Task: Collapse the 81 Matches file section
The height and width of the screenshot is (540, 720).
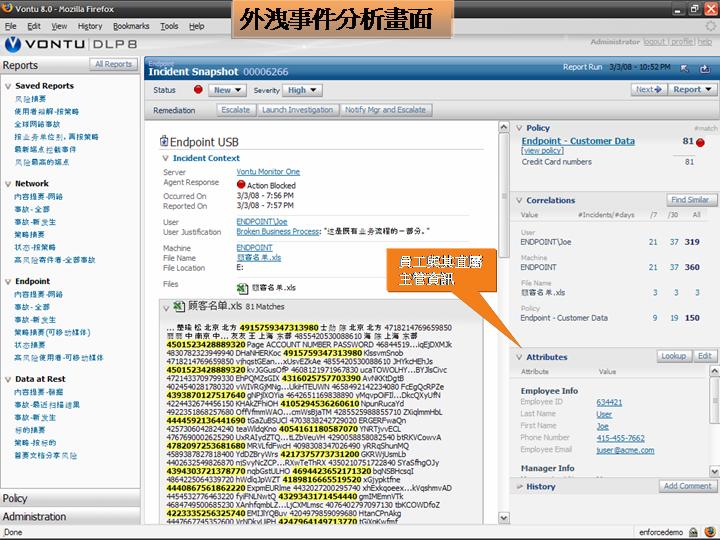Action: coord(166,308)
